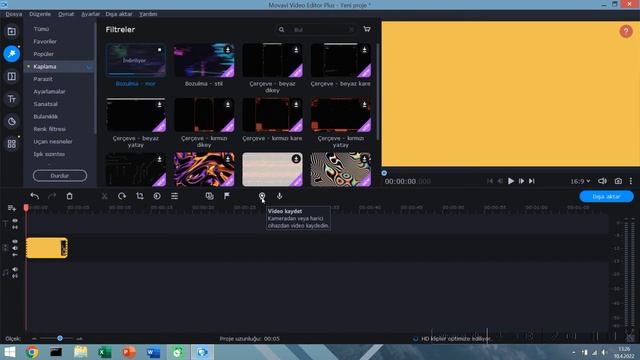Step one frame forward in preview
The width and height of the screenshot is (640, 360).
click(x=521, y=181)
